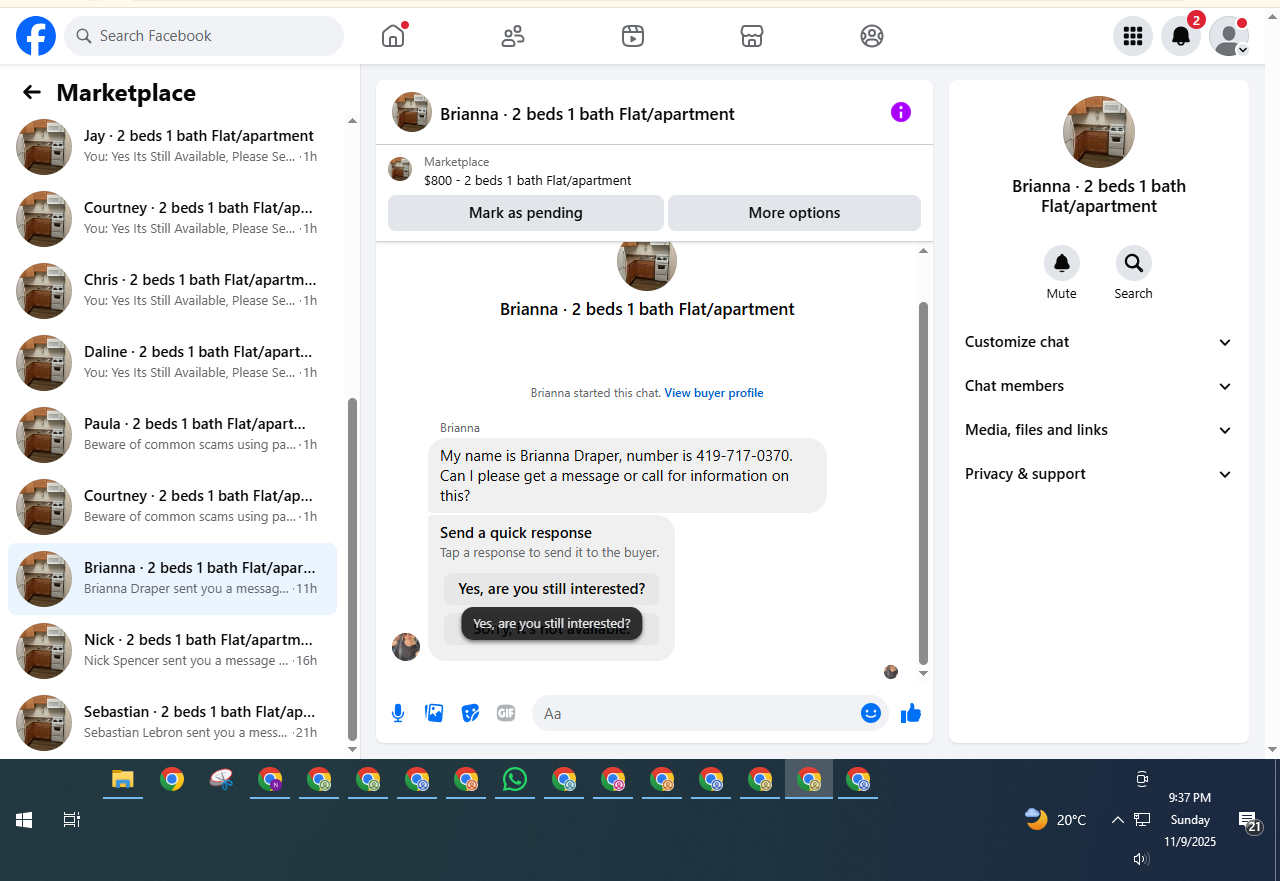
Task: Click the chat list scrollbar
Action: coord(352,568)
